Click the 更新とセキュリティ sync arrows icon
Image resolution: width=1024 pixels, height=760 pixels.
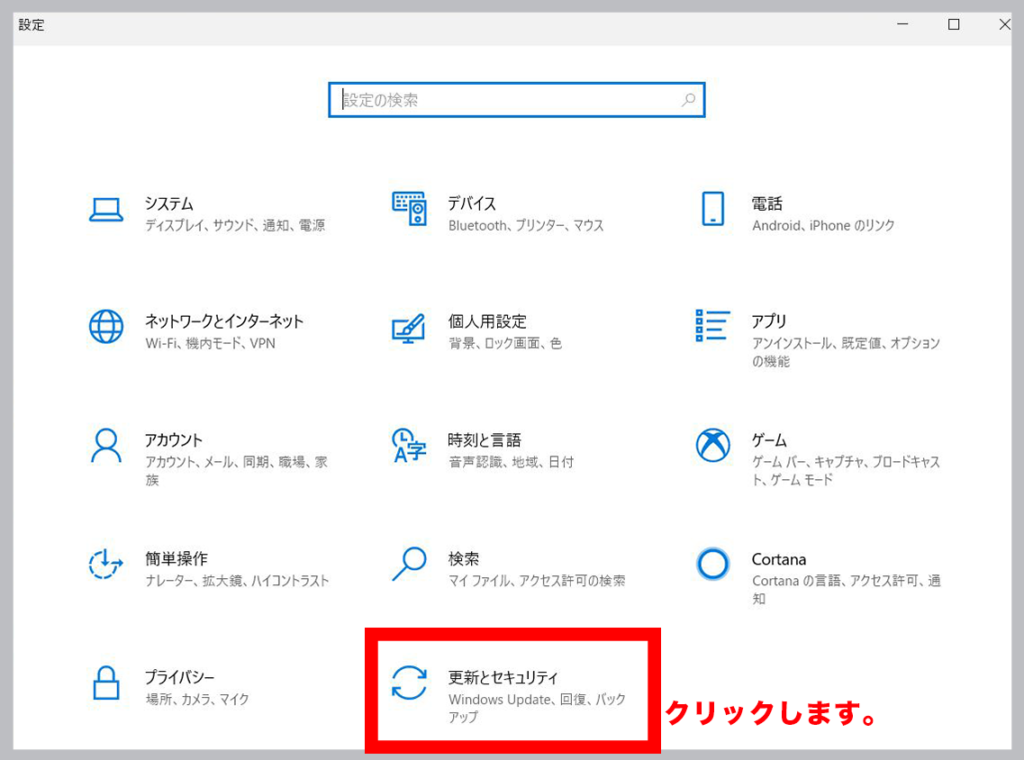[x=409, y=683]
